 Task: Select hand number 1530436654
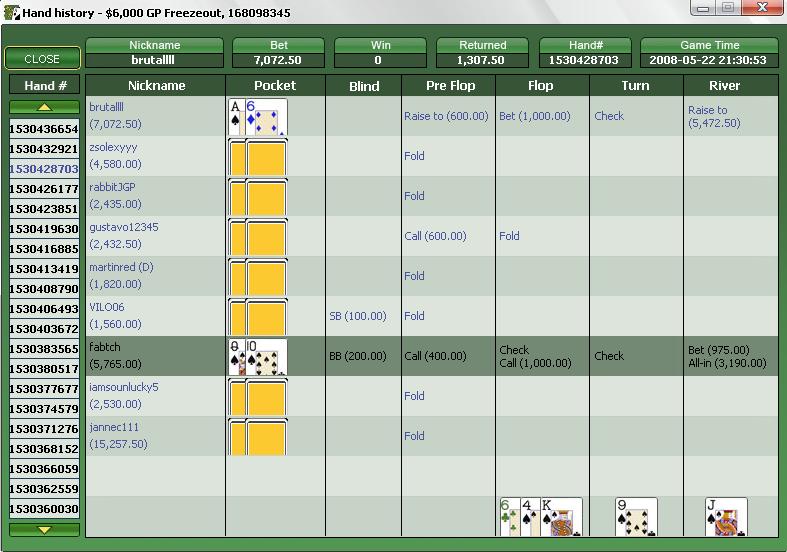(x=44, y=129)
